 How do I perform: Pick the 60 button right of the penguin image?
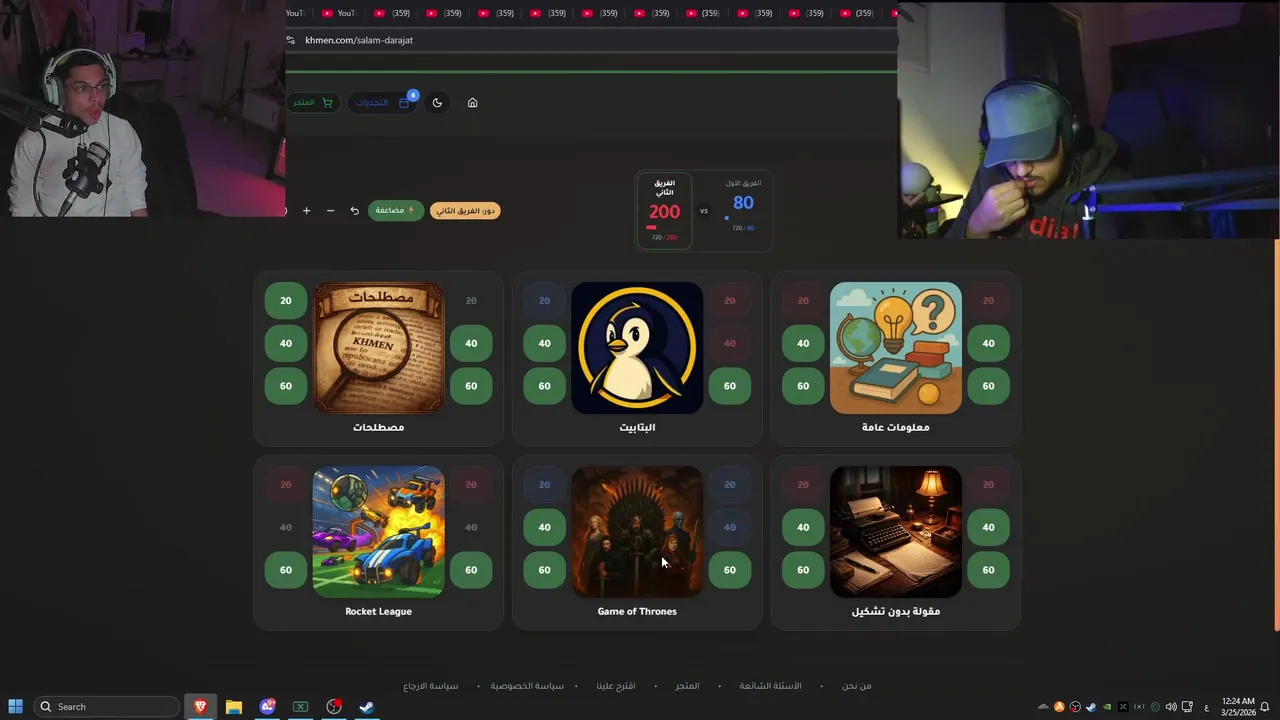729,386
